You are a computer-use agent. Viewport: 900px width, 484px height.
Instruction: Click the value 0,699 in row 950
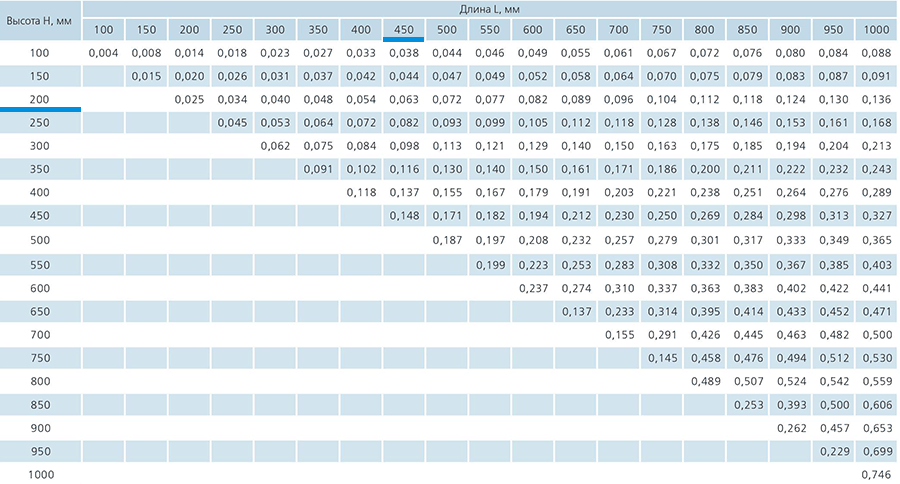point(876,452)
